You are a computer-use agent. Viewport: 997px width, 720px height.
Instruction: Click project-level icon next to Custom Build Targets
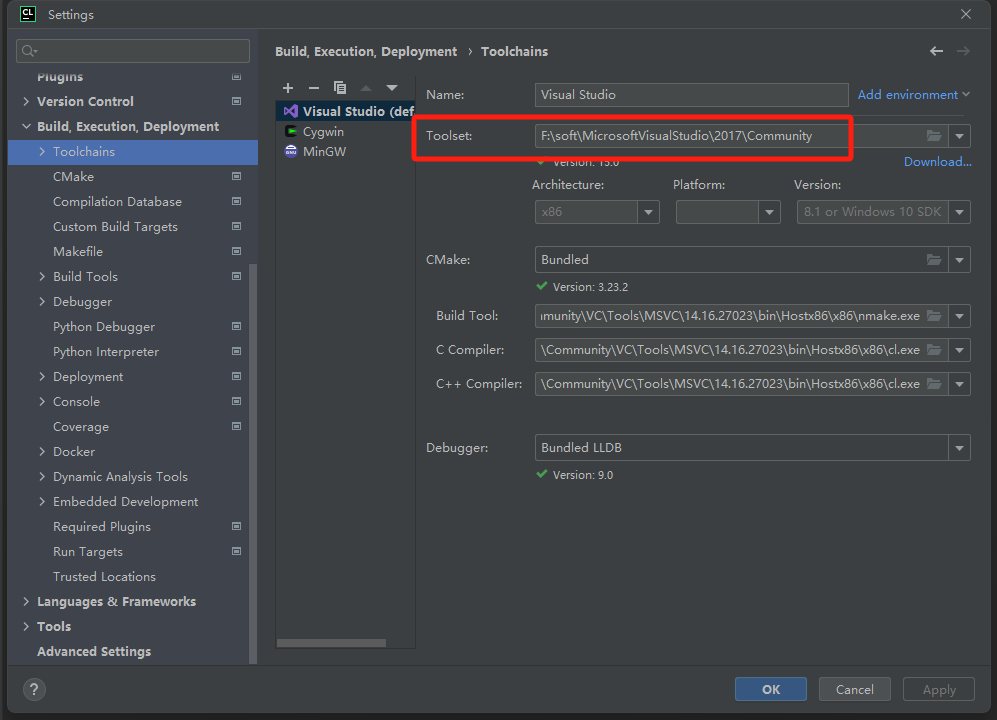click(237, 226)
